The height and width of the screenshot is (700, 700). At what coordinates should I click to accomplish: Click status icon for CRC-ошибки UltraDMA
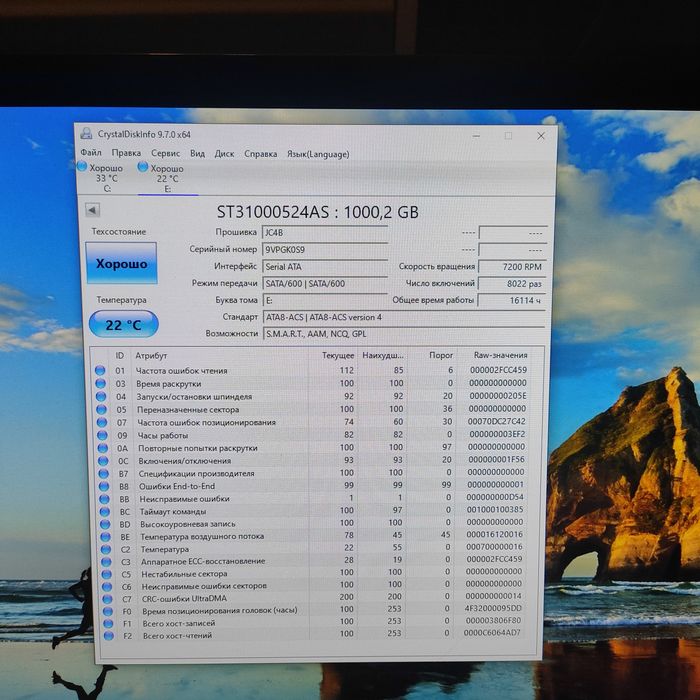pyautogui.click(x=108, y=599)
